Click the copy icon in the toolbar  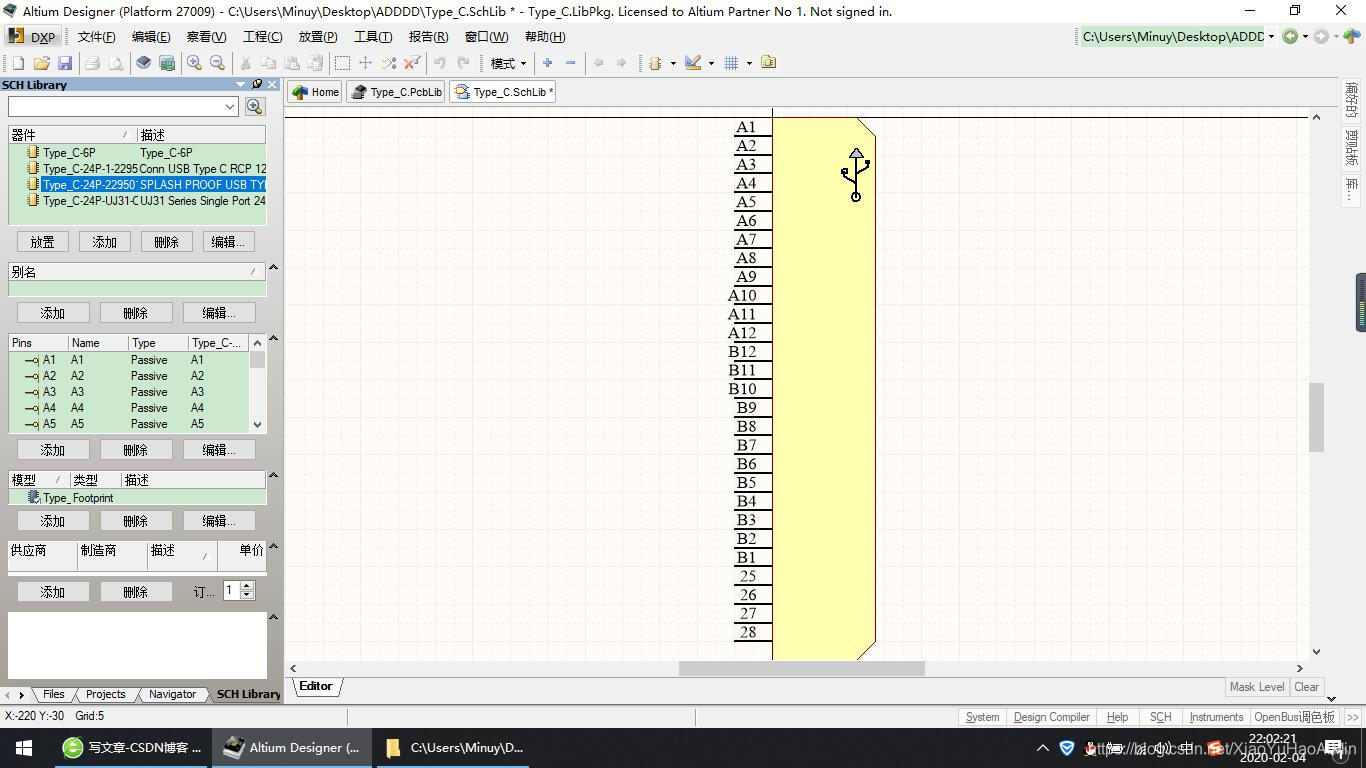point(269,63)
